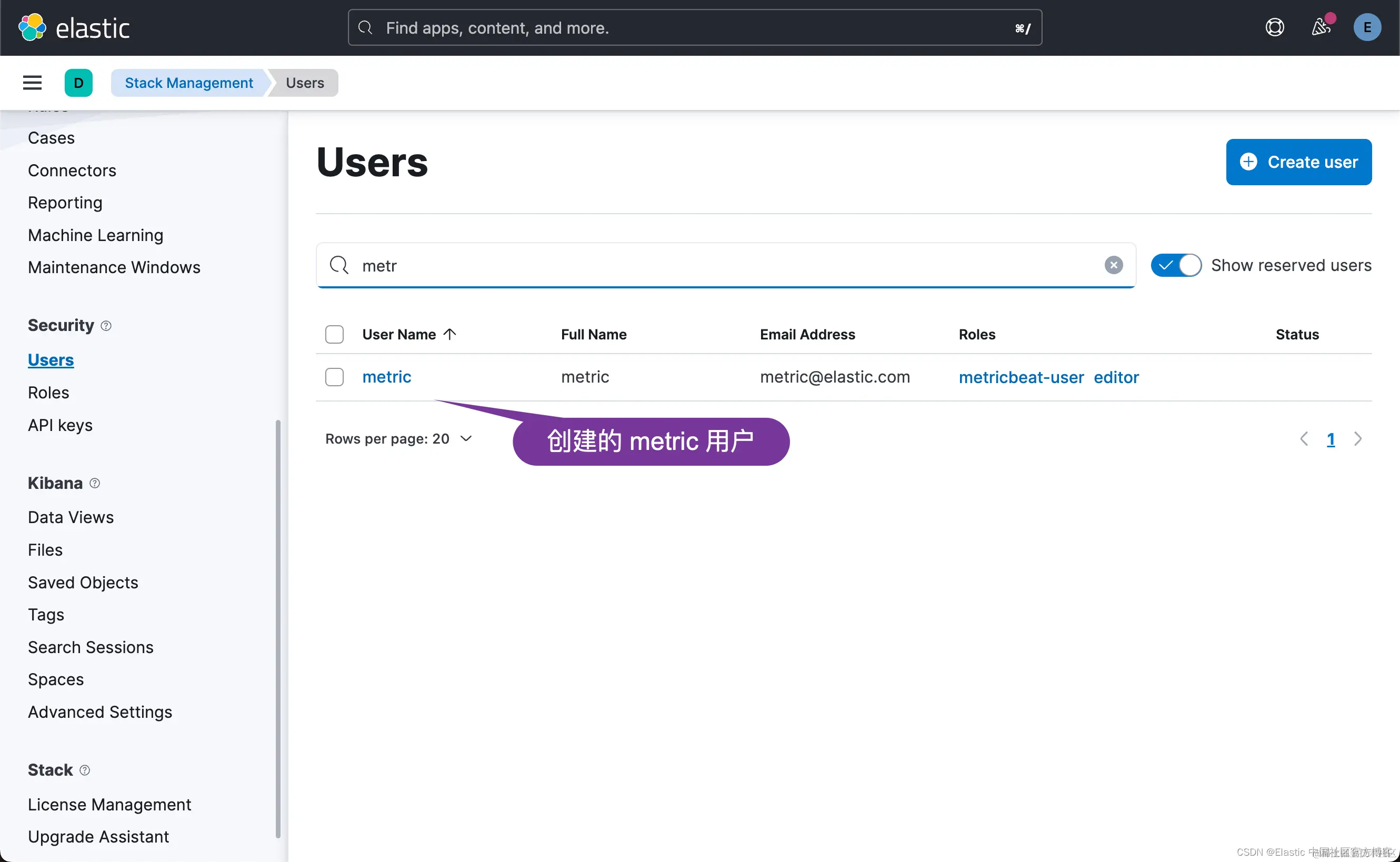The image size is (1400, 862).
Task: Click the Elastic logo icon
Action: [32, 27]
